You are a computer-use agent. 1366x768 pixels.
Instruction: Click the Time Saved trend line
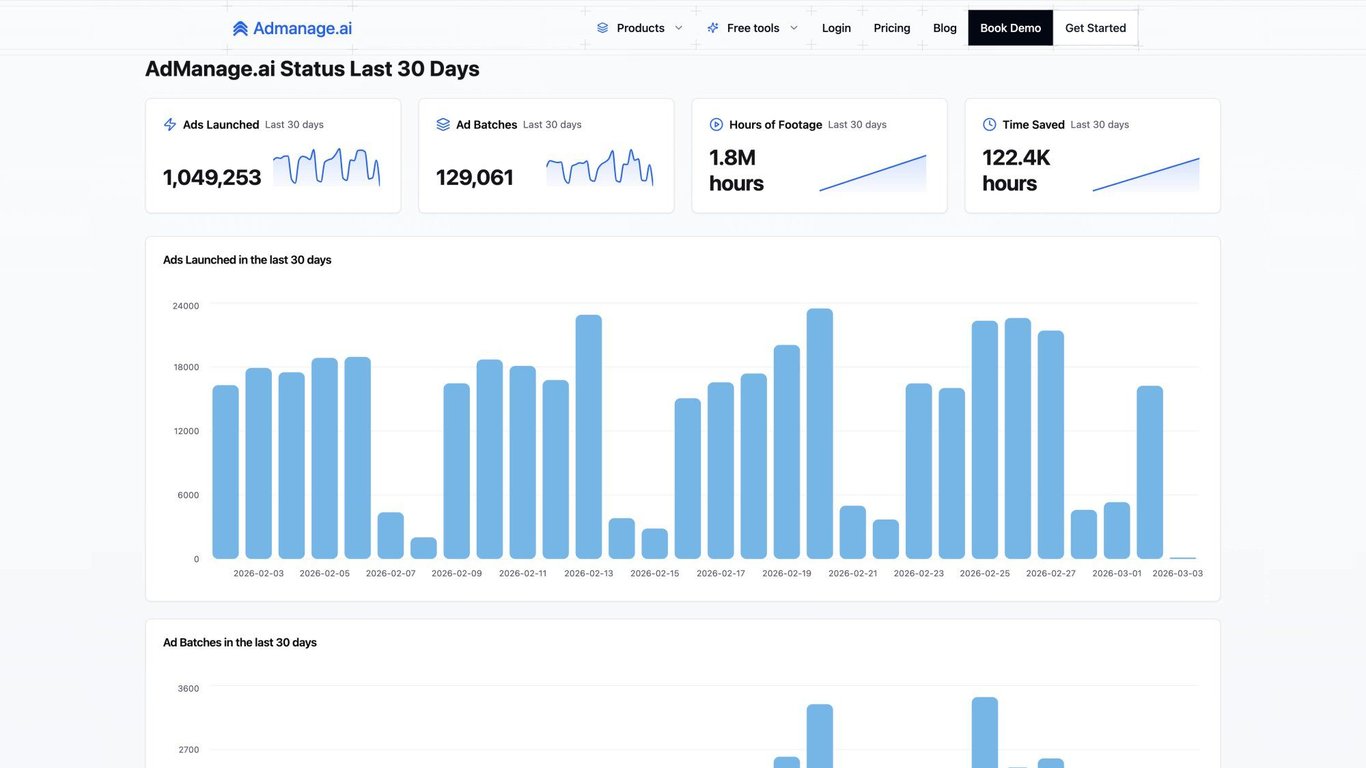coord(1145,172)
